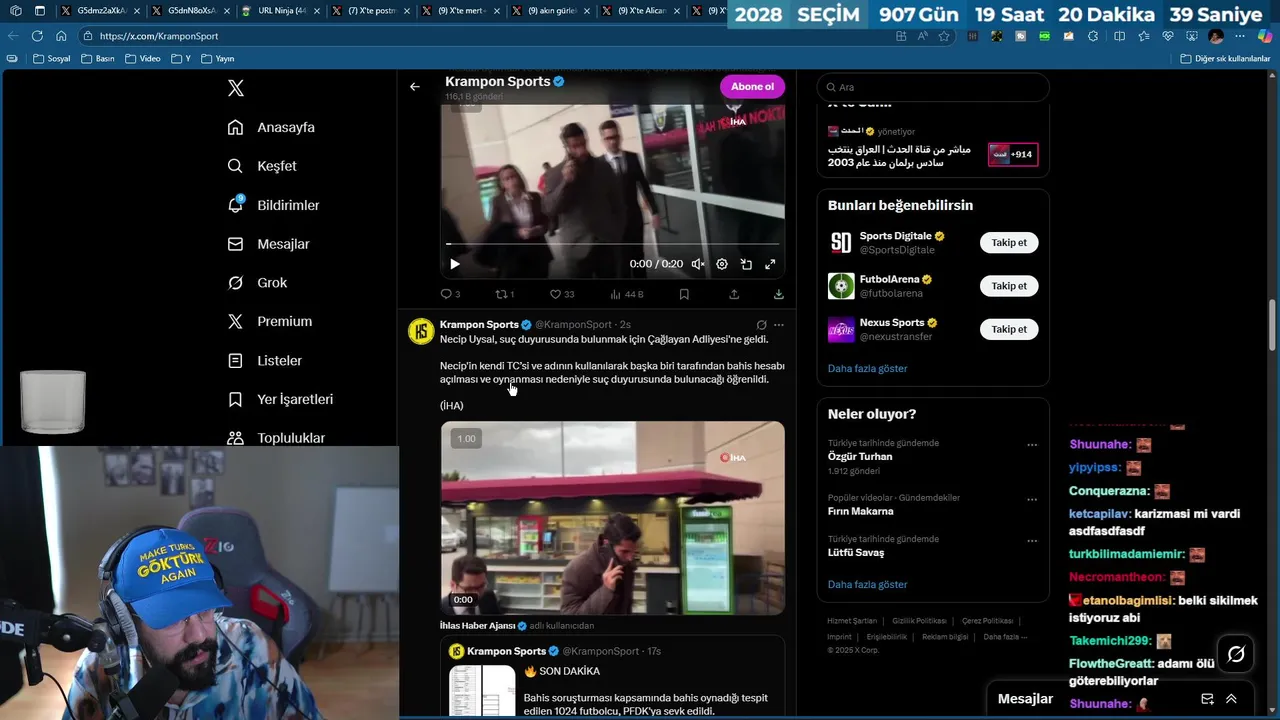Like the post with 33 likes
The width and height of the screenshot is (1280, 720).
coord(562,294)
